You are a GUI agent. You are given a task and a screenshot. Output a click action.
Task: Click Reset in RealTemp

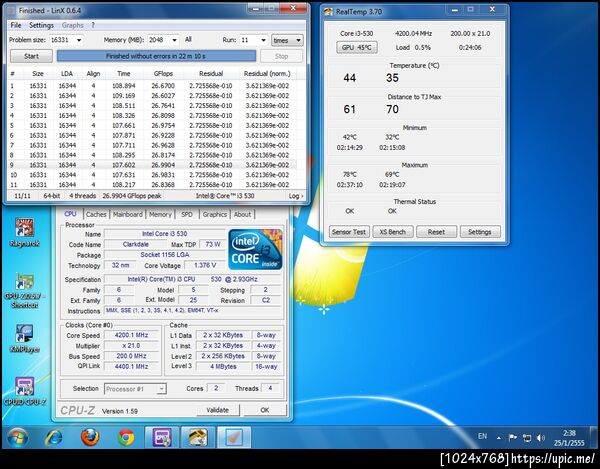[x=436, y=232]
